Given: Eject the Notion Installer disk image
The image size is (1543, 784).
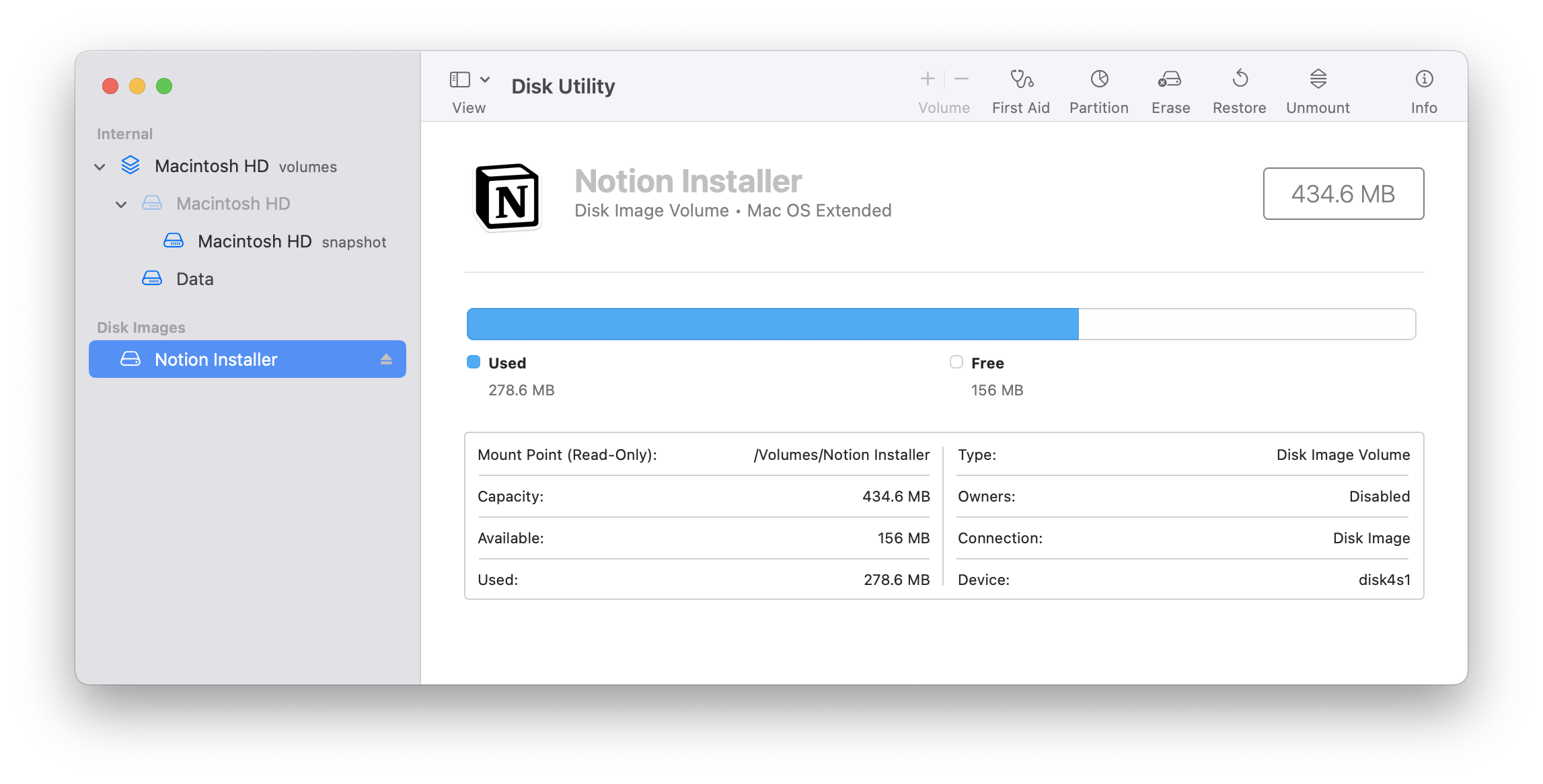Looking at the screenshot, I should 386,359.
